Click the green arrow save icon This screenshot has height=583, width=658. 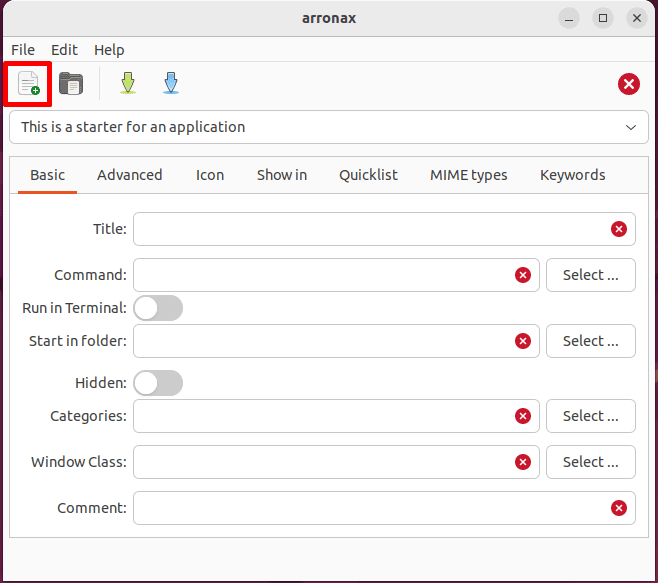coord(127,84)
